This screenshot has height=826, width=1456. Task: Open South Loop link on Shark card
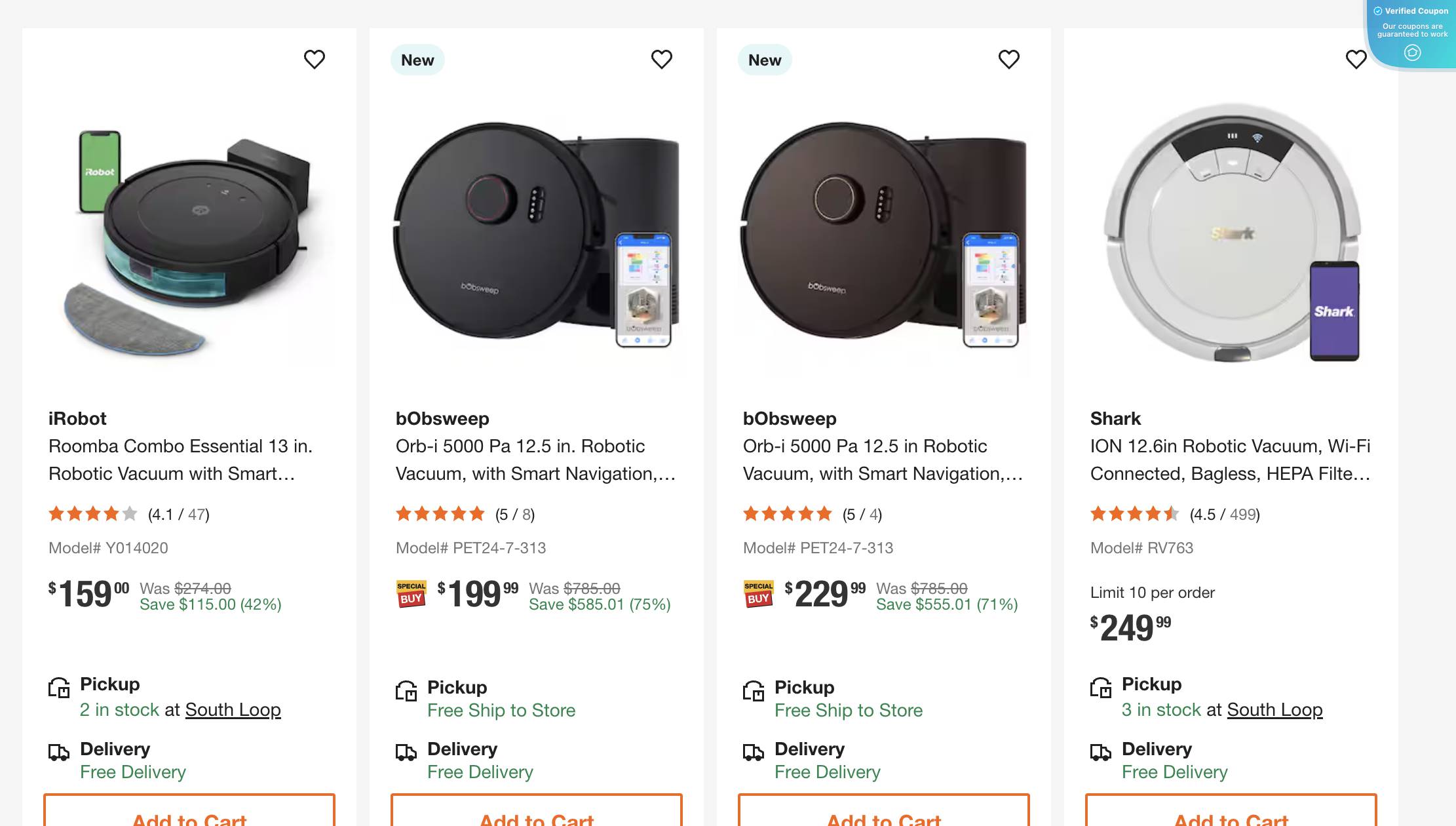tap(1274, 710)
